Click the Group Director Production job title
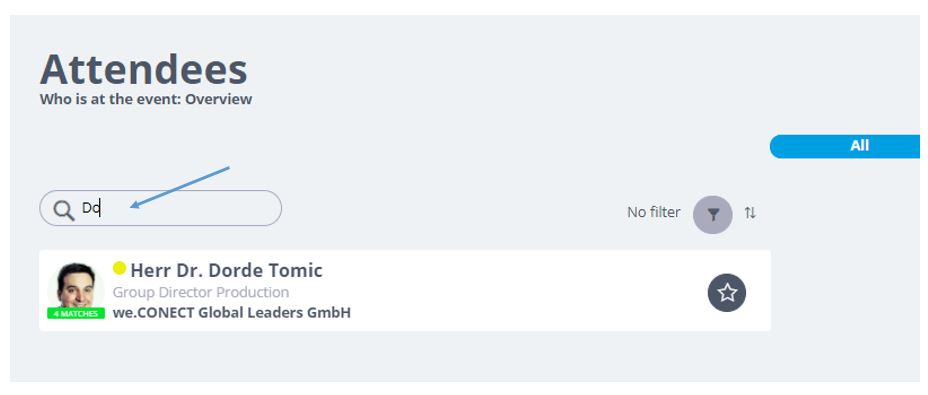Viewport: 928px width, 395px height. click(201, 292)
